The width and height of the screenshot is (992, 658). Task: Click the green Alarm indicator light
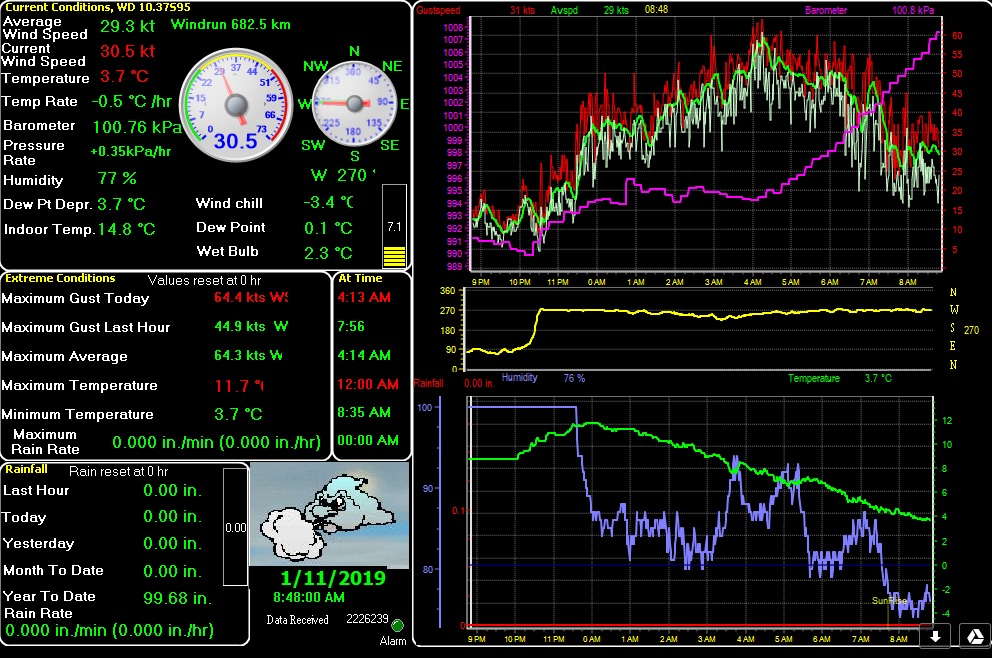397,626
